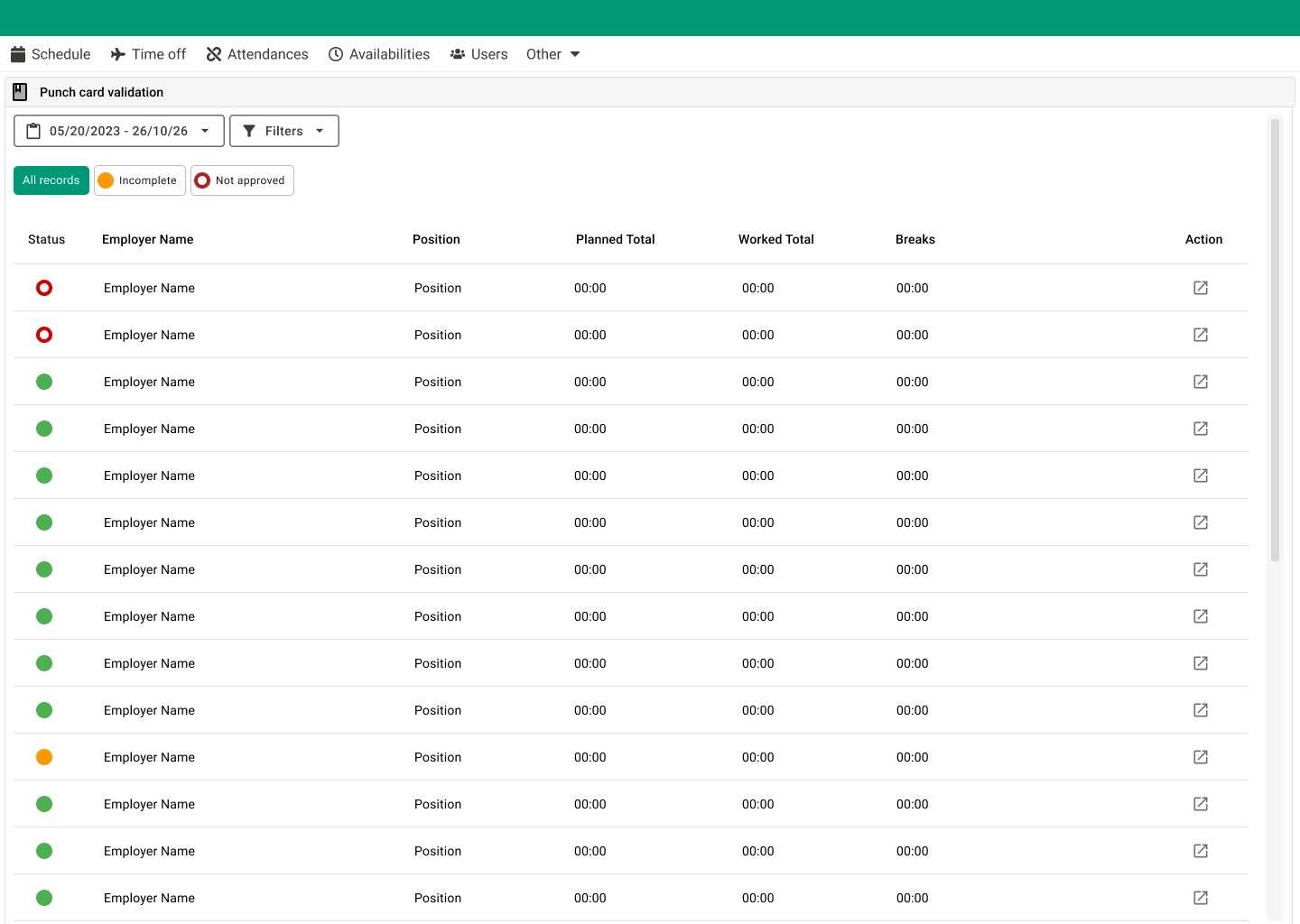
Task: Click the filter funnel icon
Action: (250, 130)
